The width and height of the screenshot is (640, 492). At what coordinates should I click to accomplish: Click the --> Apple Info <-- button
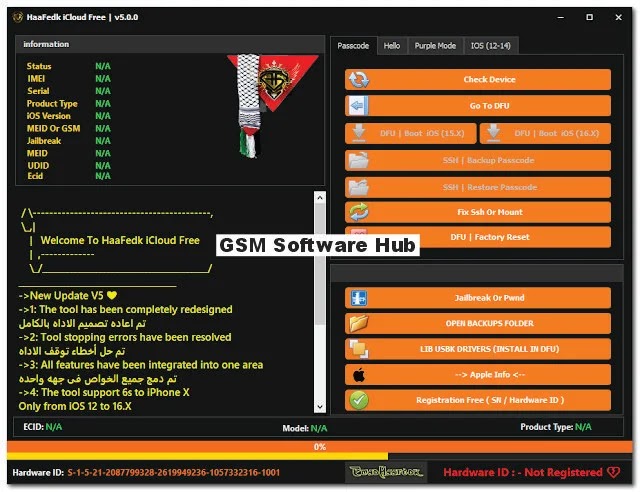pos(478,375)
